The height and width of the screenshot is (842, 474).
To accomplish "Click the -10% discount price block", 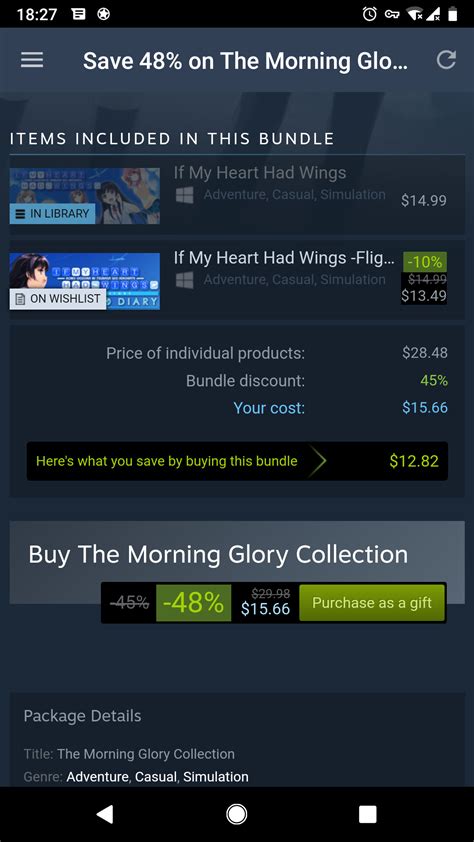I will (x=424, y=278).
